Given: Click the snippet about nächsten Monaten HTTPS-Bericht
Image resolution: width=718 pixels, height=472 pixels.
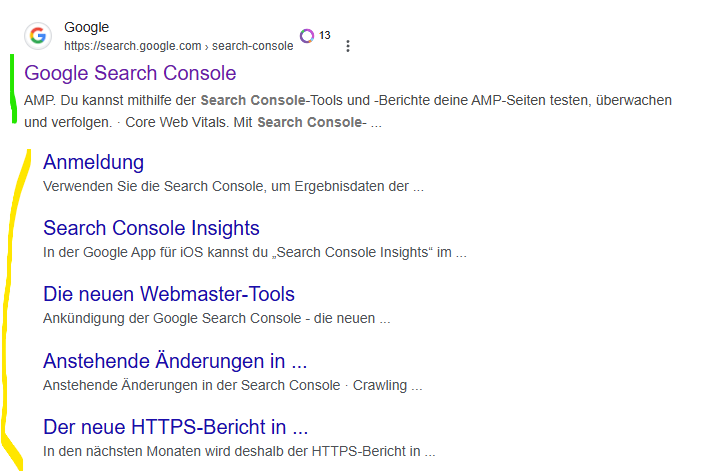Looking at the screenshot, I should 239,451.
